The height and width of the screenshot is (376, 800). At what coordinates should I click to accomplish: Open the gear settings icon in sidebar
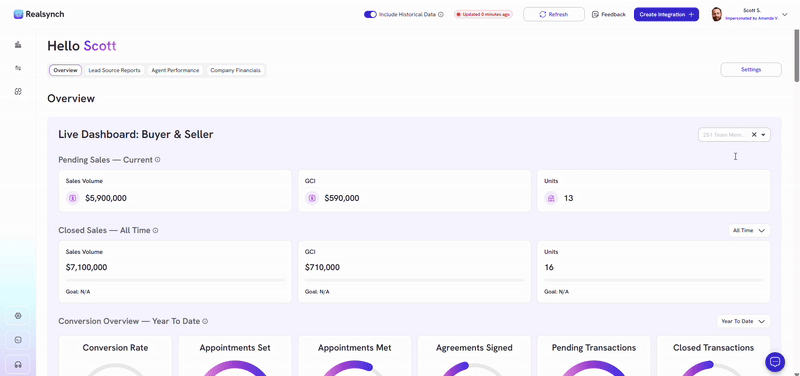(18, 316)
